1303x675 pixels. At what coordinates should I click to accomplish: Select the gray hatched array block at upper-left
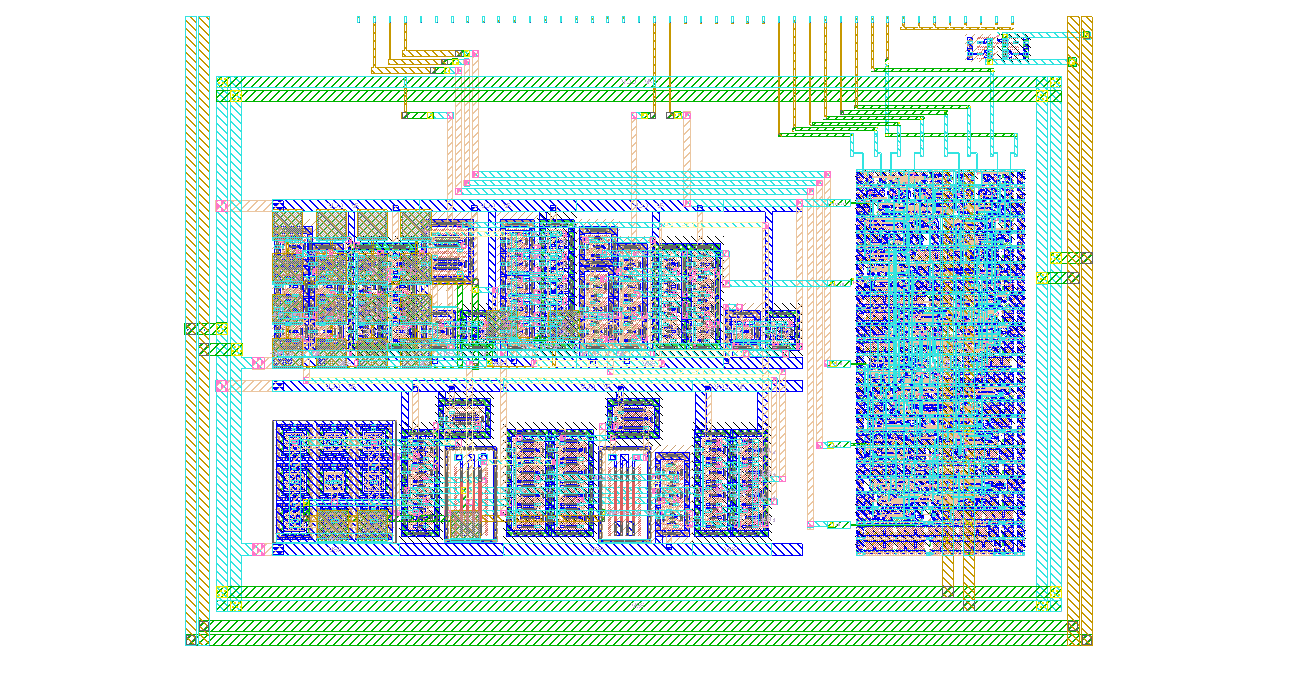(352, 288)
